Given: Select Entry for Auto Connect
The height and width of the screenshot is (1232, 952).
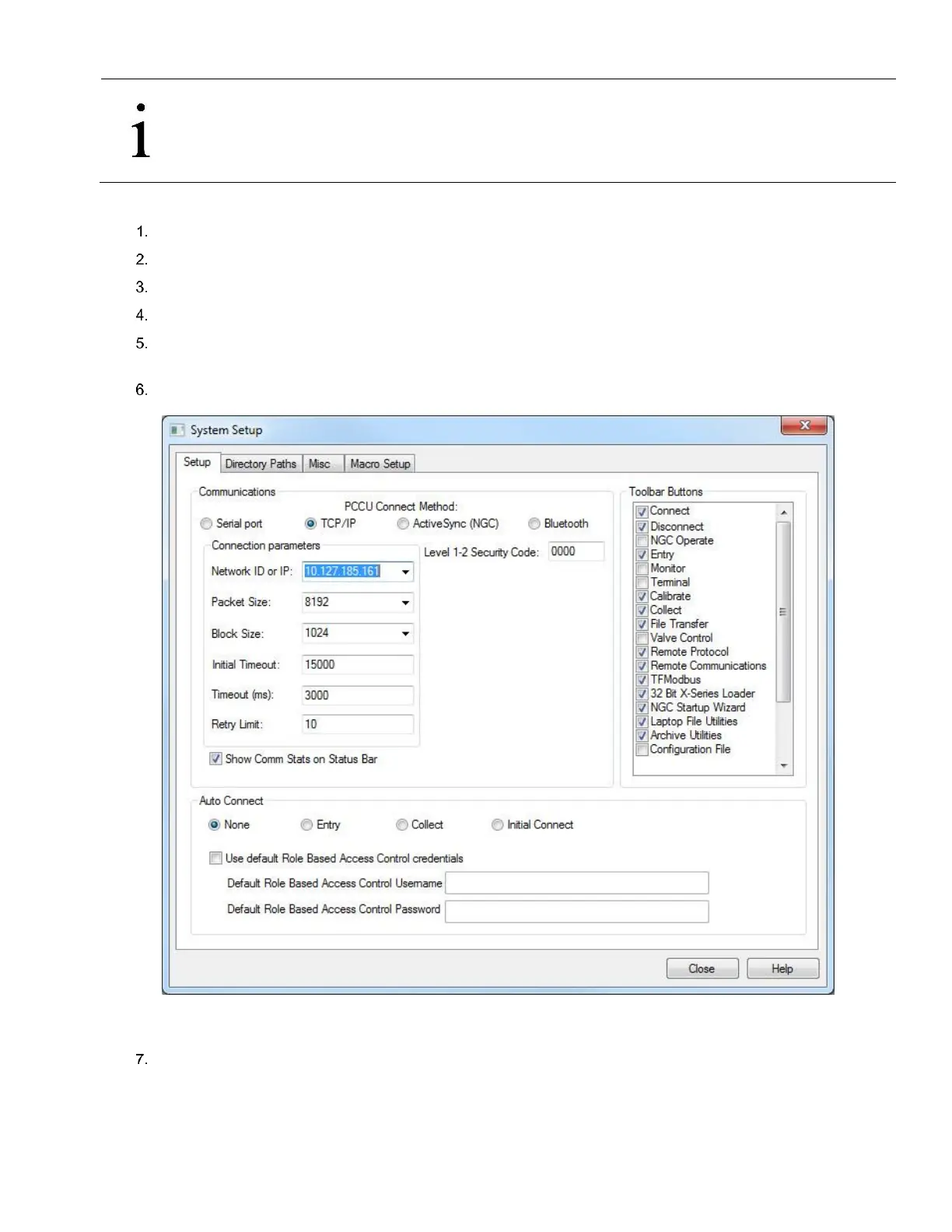Looking at the screenshot, I should coord(306,825).
